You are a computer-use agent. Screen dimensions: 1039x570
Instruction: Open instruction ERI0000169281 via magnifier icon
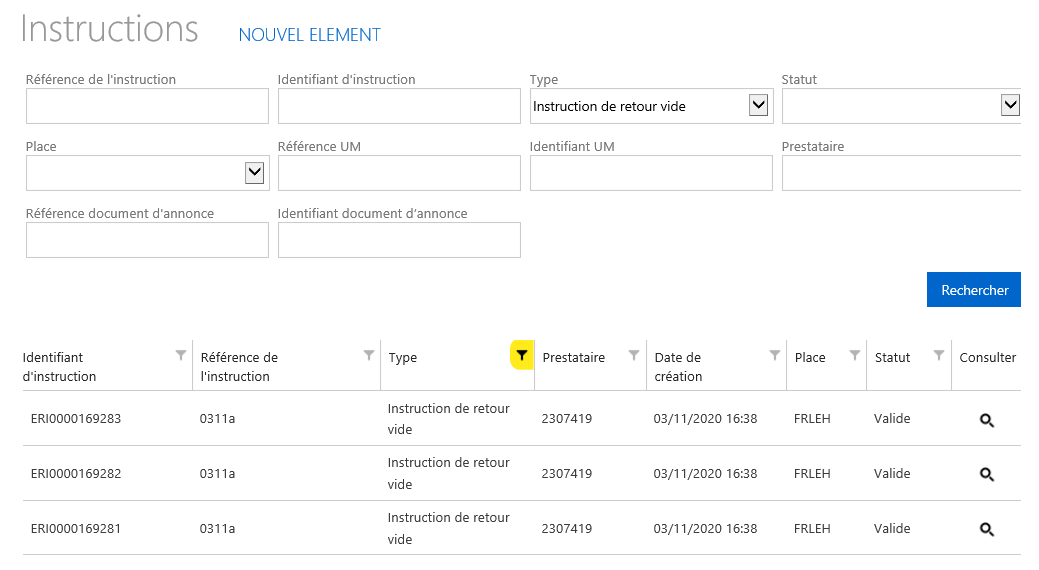coord(987,530)
